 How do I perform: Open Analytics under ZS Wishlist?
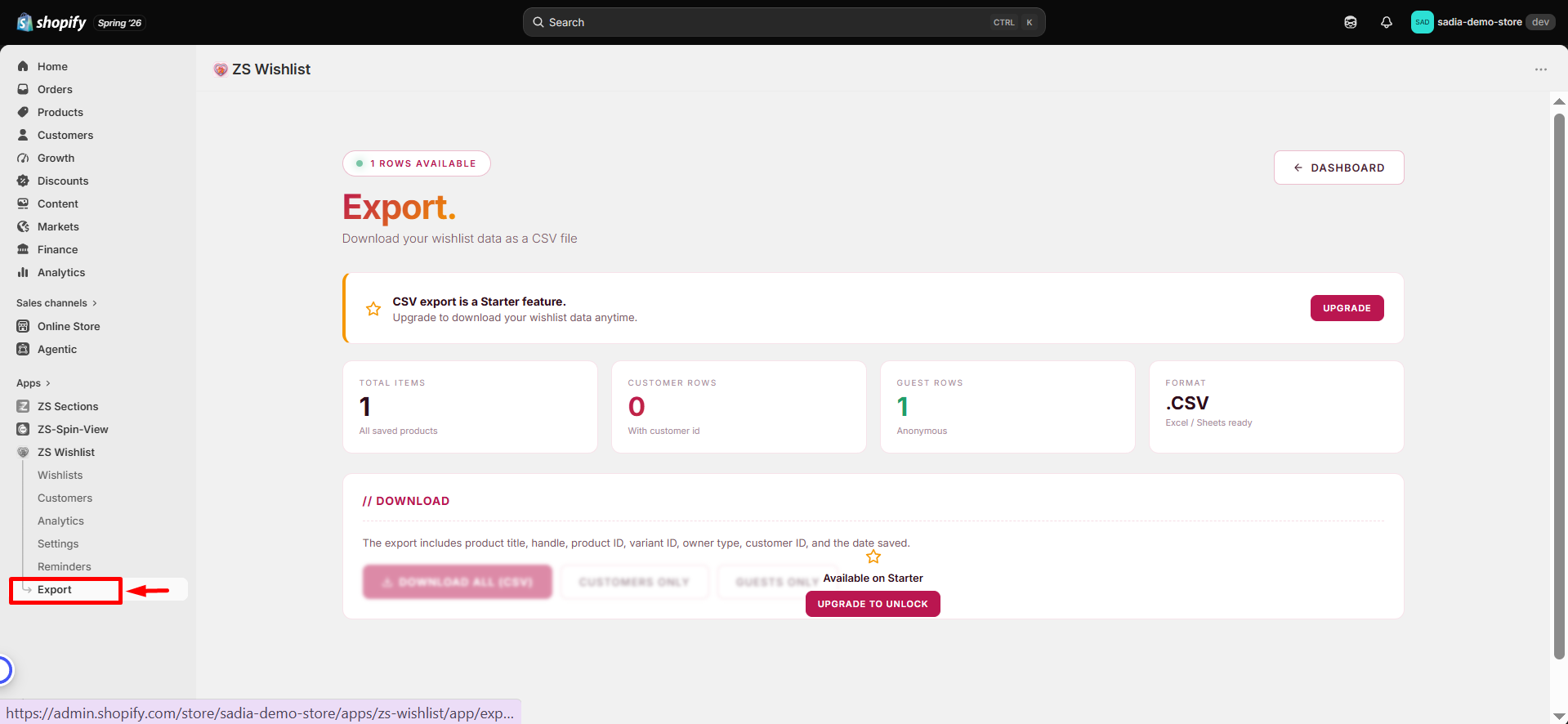pos(60,521)
